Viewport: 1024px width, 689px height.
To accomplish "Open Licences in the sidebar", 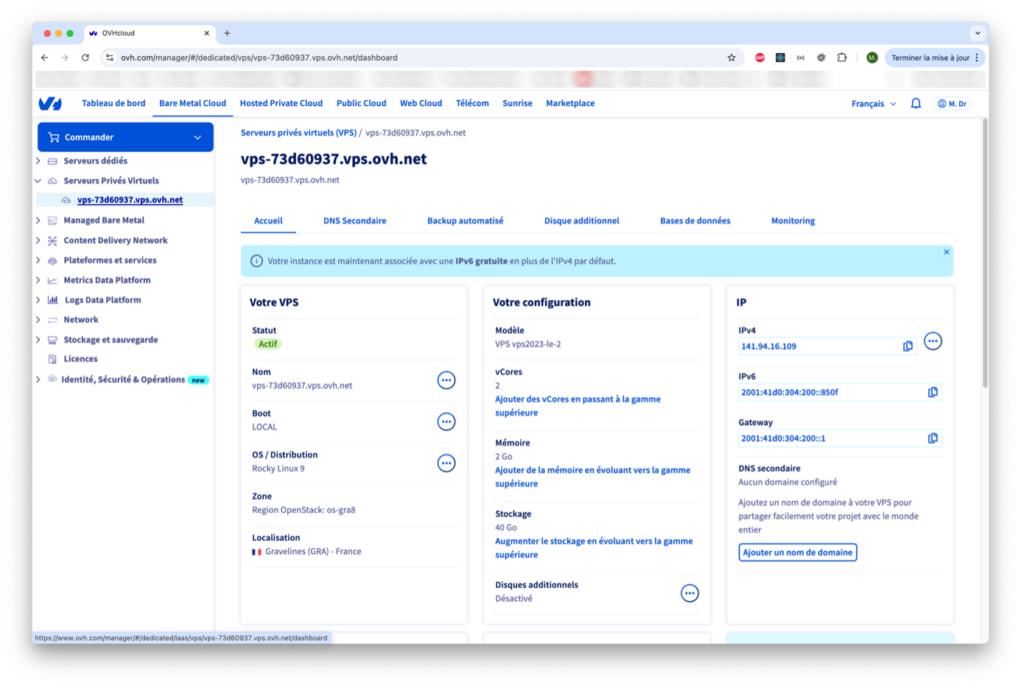I will [80, 359].
